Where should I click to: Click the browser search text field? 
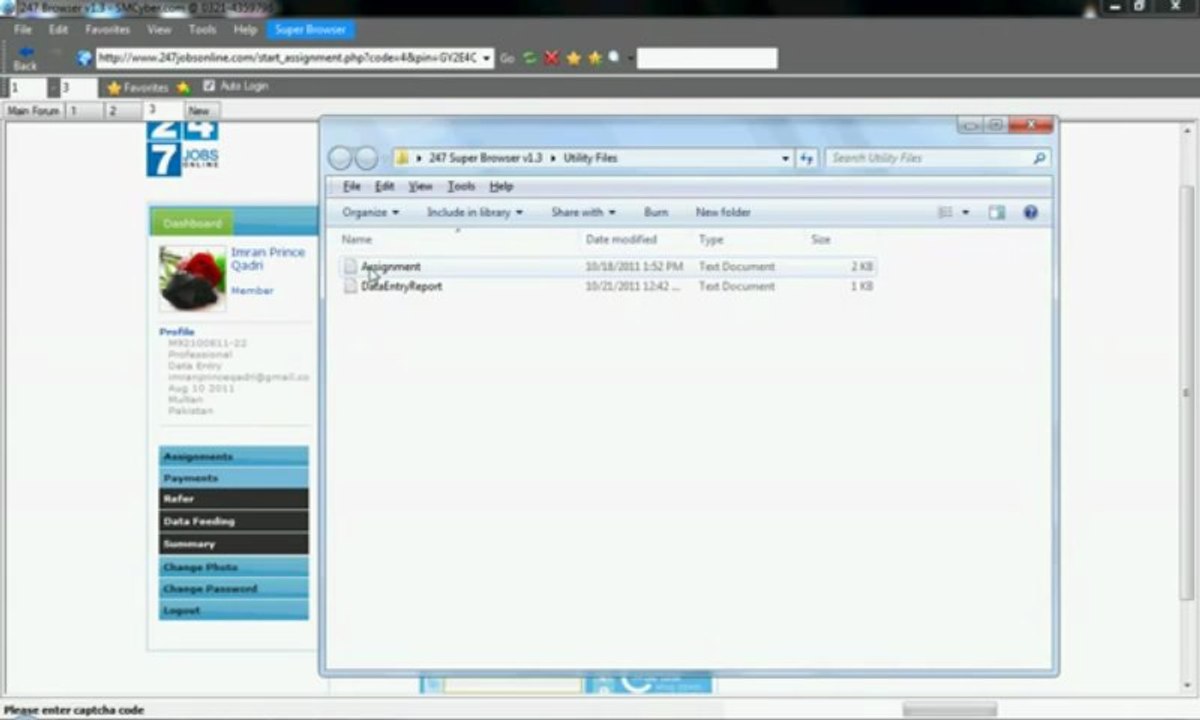pos(707,58)
